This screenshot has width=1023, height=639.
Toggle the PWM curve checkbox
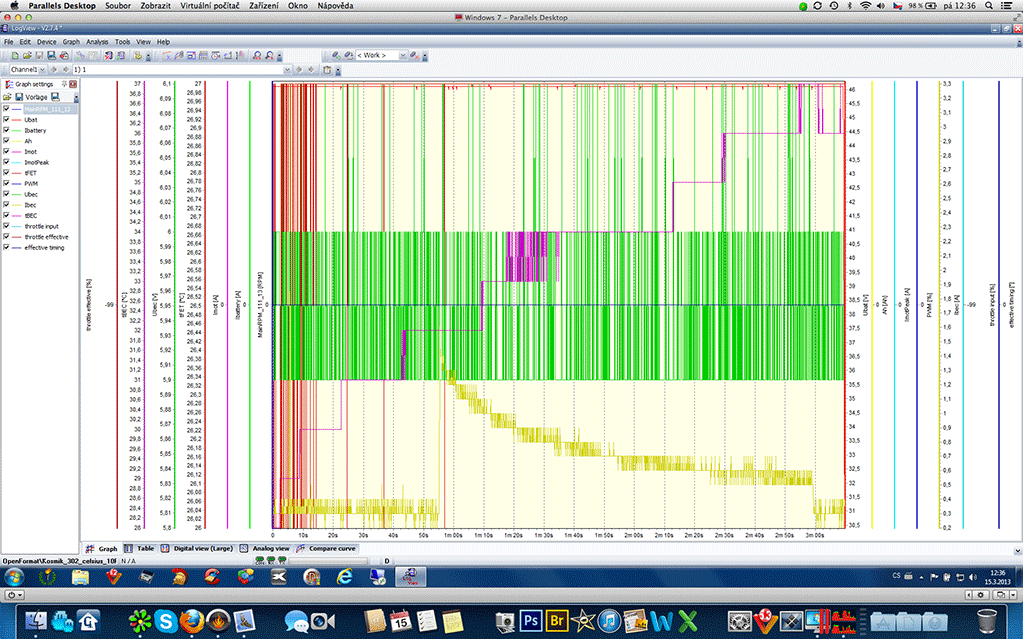[8, 183]
